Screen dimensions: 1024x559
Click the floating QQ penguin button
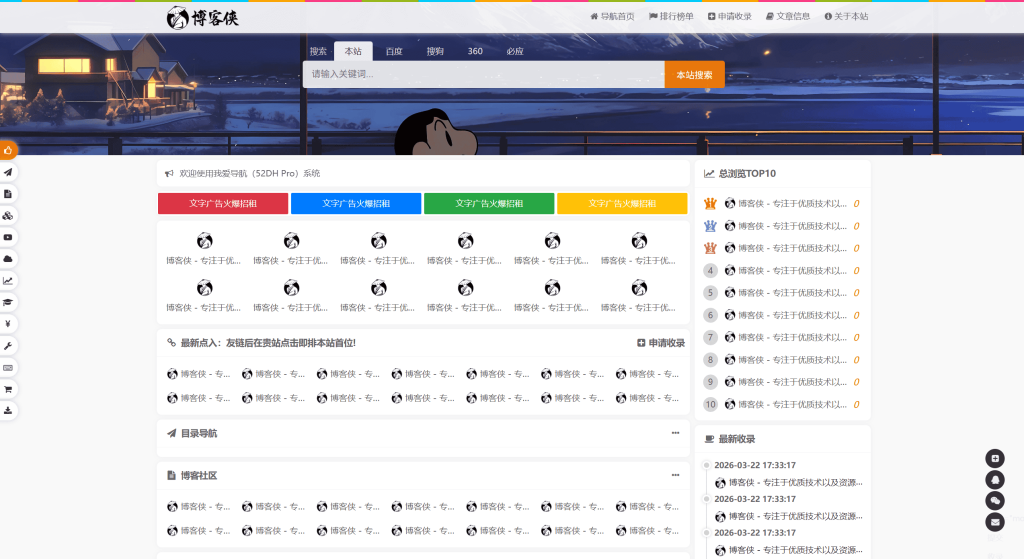click(x=995, y=480)
